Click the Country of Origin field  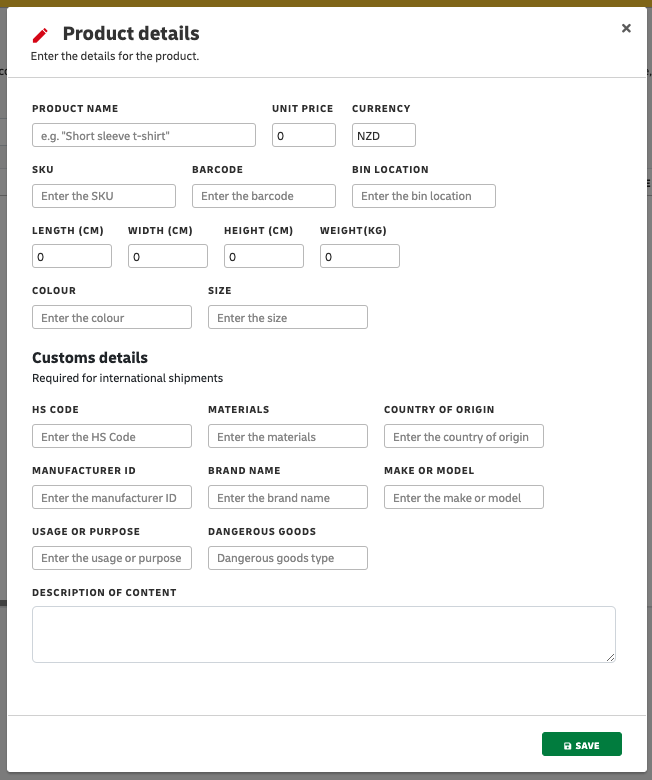click(464, 436)
